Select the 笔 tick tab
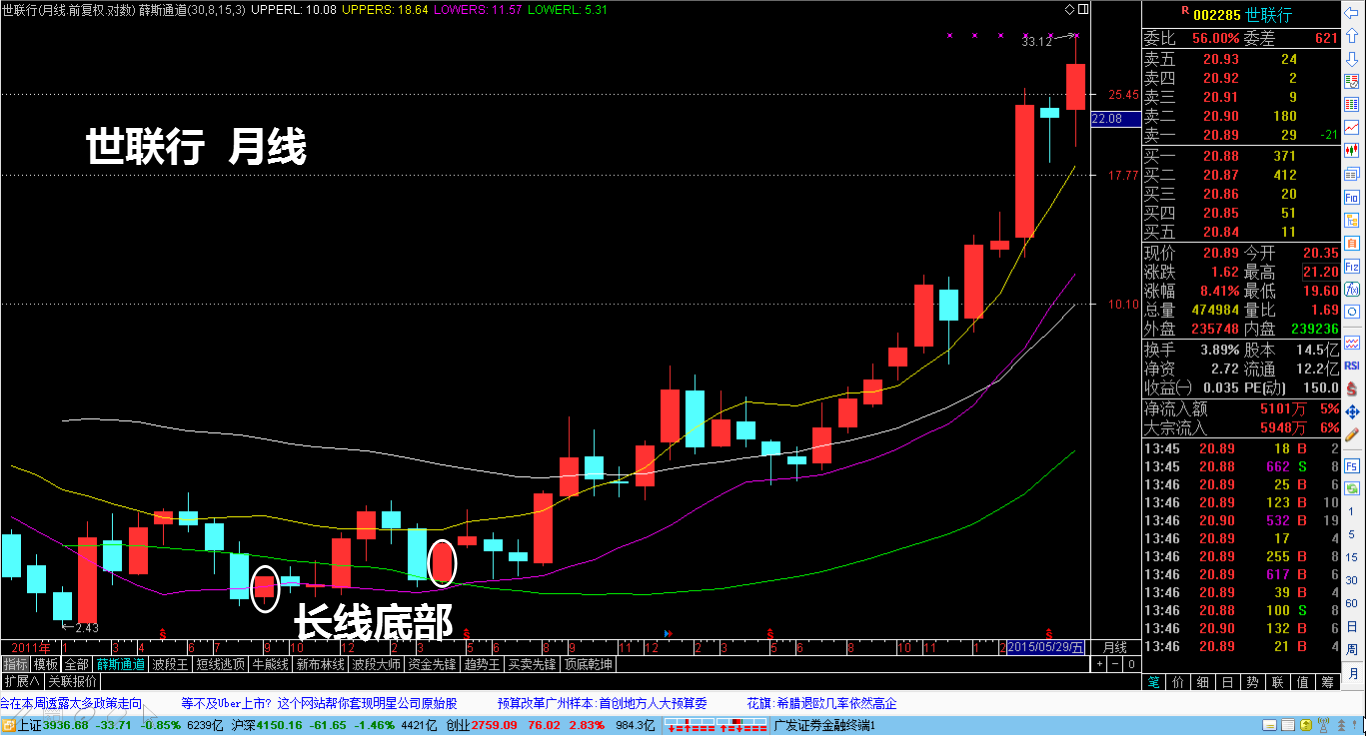The width and height of the screenshot is (1366, 736). point(1153,682)
